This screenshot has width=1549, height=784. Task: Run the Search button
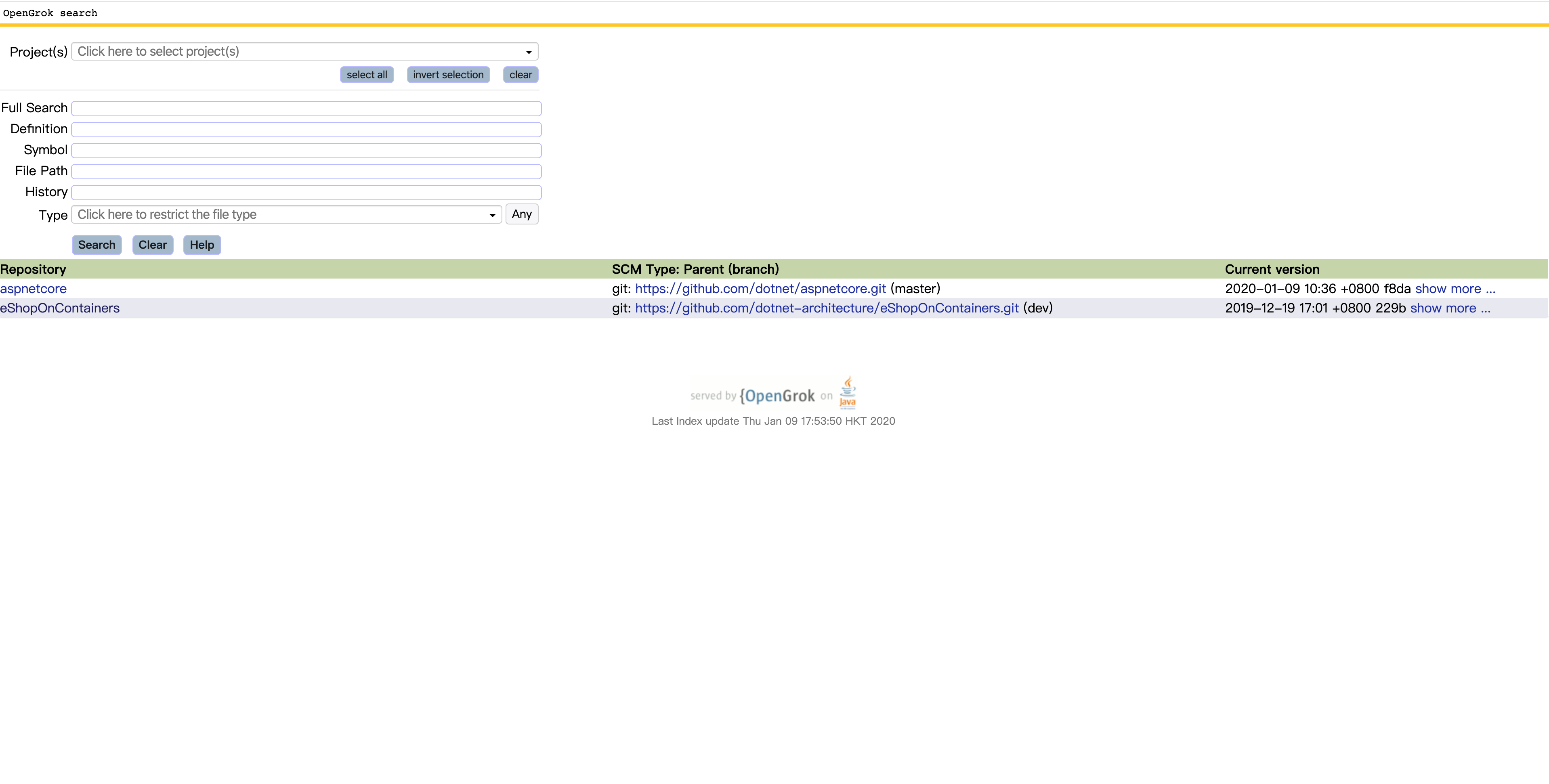(96, 245)
